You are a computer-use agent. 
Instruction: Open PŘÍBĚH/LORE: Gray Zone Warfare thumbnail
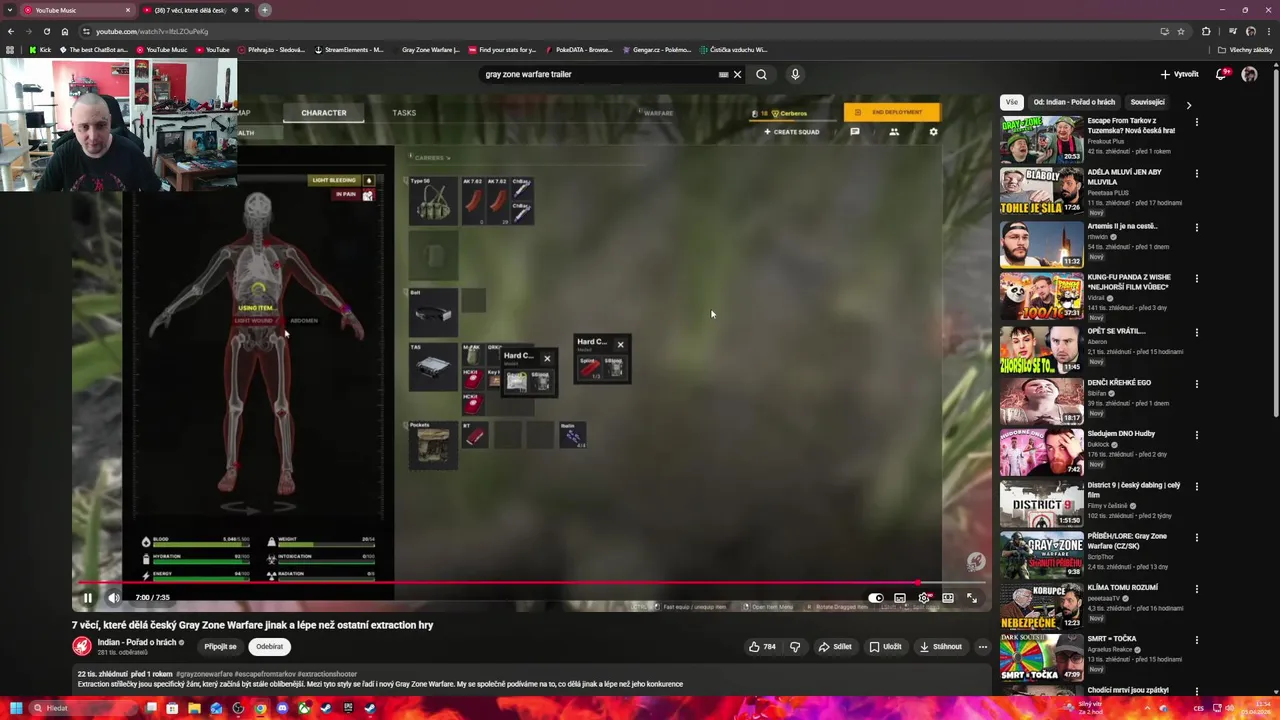[x=1041, y=555]
